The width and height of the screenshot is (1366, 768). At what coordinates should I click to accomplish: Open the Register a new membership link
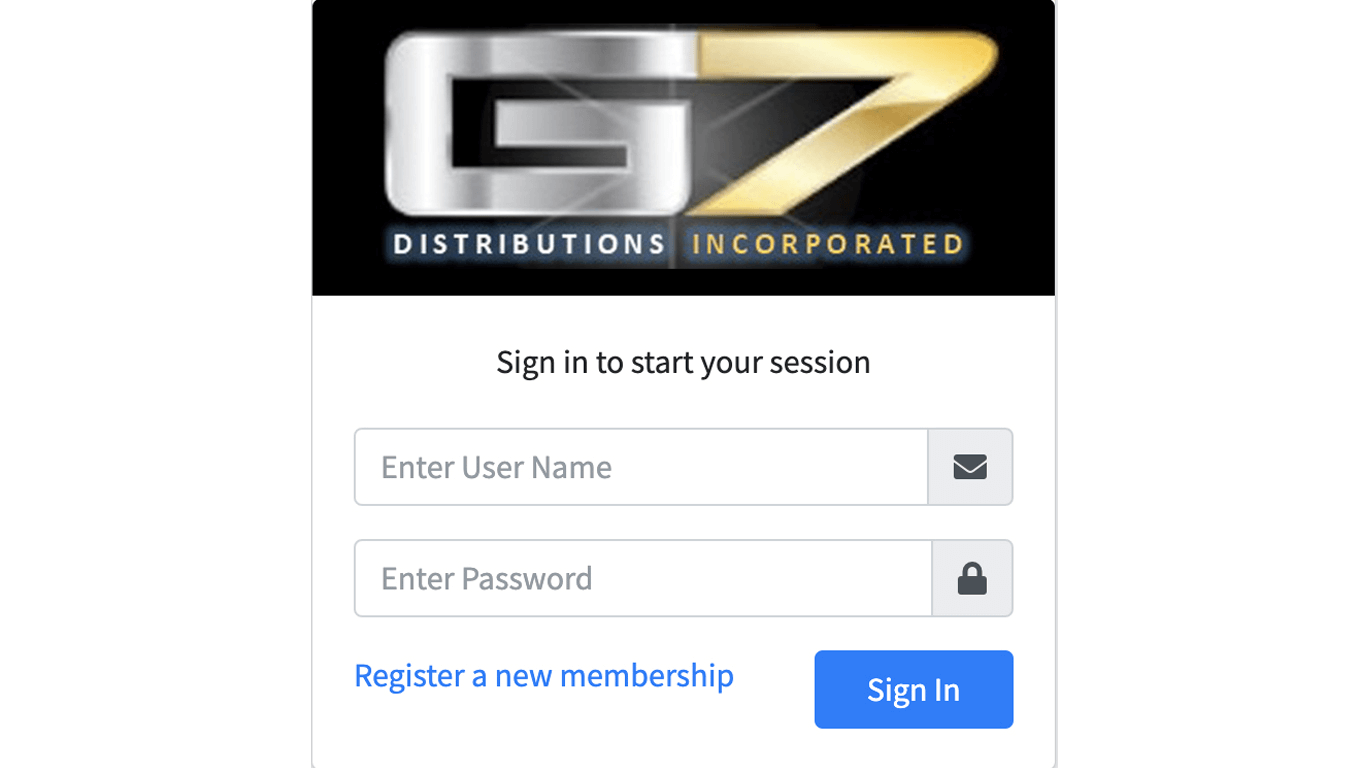[x=543, y=676]
